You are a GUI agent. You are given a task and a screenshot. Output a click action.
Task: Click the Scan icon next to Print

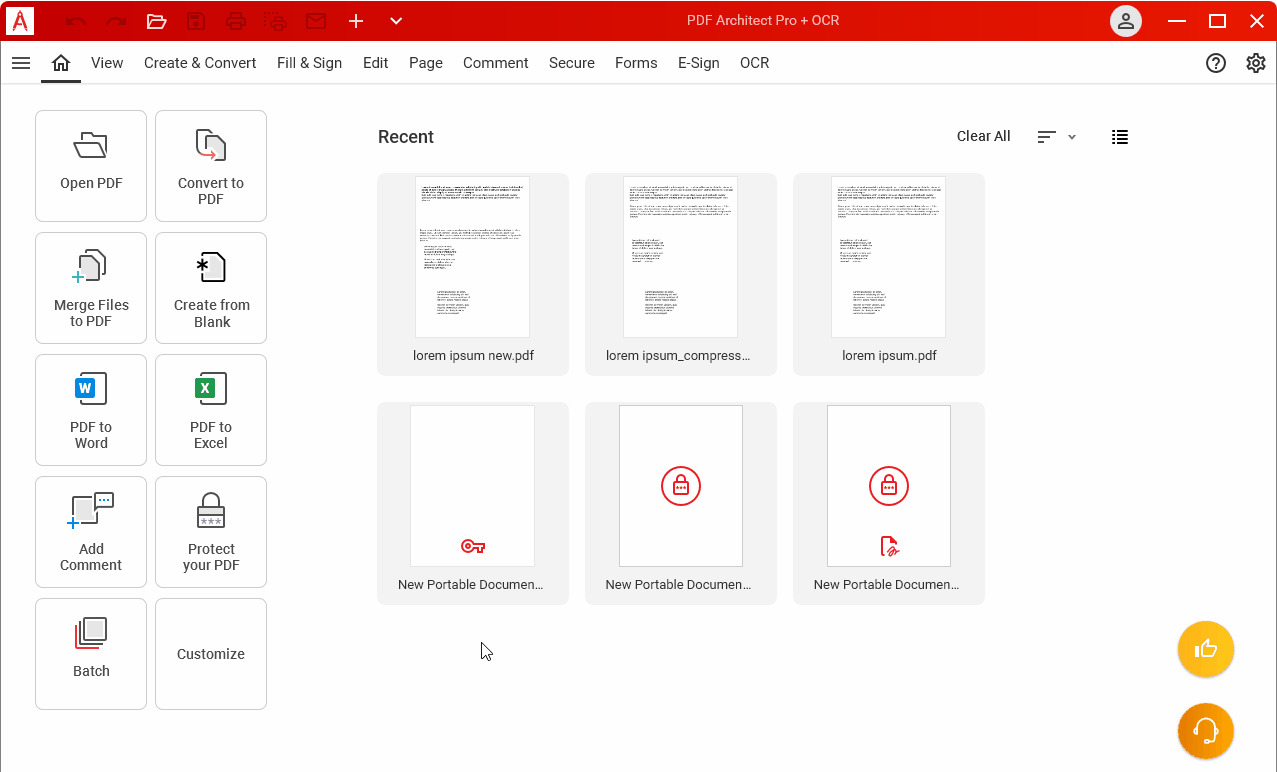click(275, 21)
